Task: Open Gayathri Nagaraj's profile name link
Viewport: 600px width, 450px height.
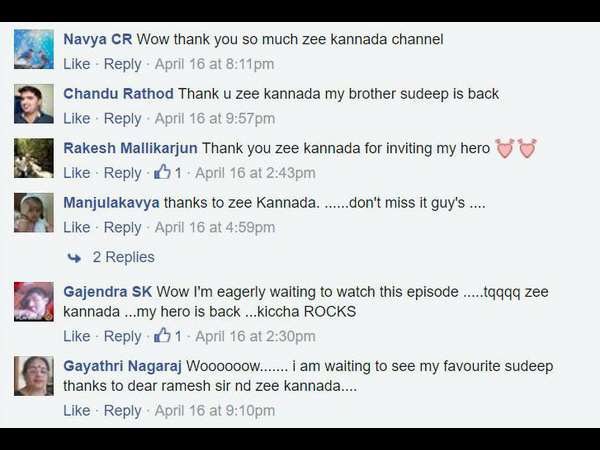Action: pos(122,366)
